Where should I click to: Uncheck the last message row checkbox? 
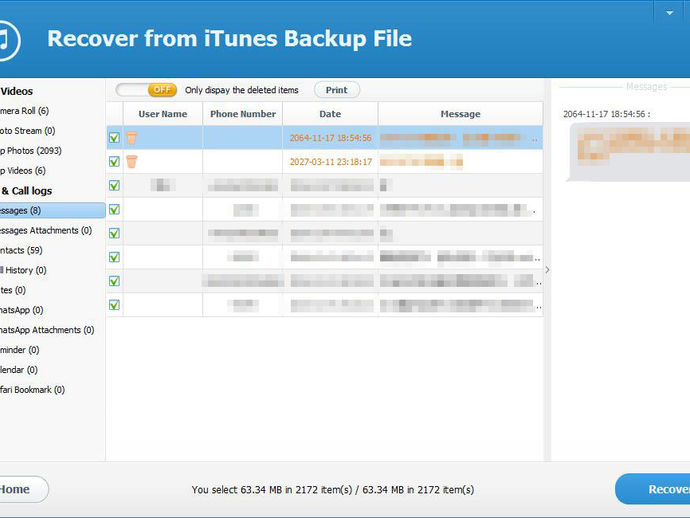(x=114, y=305)
